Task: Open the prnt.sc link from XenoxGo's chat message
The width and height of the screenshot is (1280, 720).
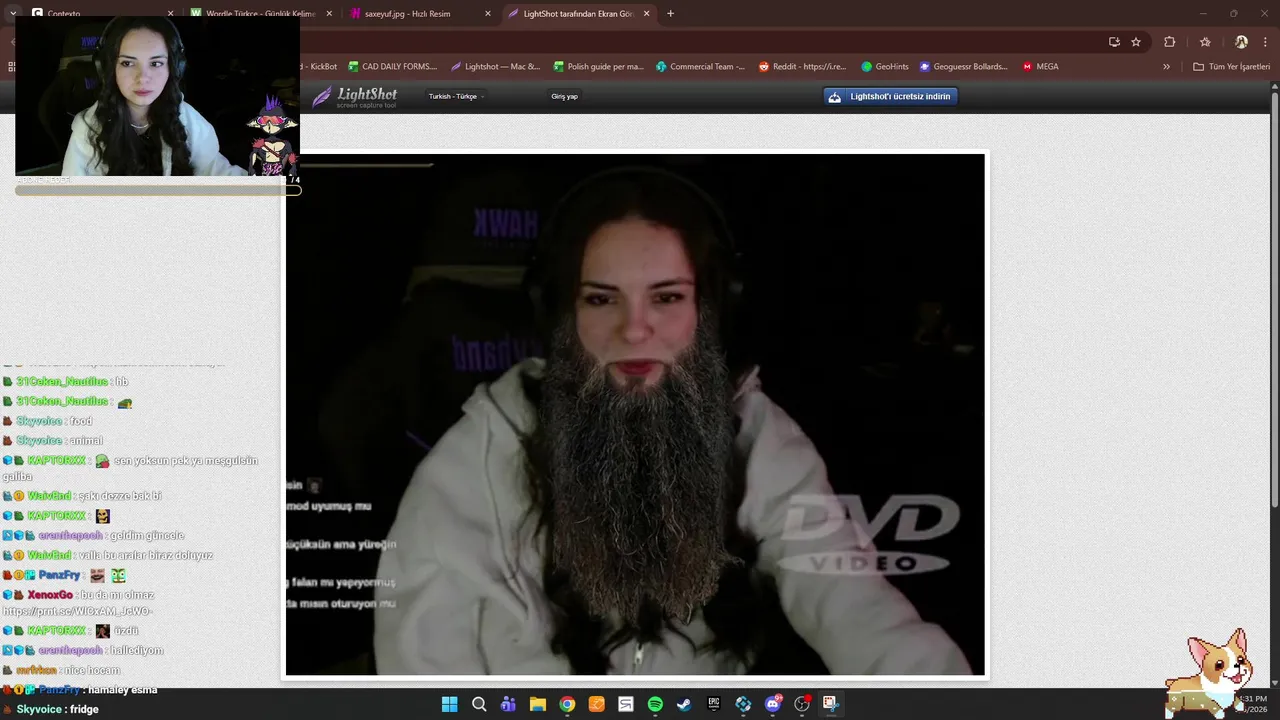Action: [77, 611]
